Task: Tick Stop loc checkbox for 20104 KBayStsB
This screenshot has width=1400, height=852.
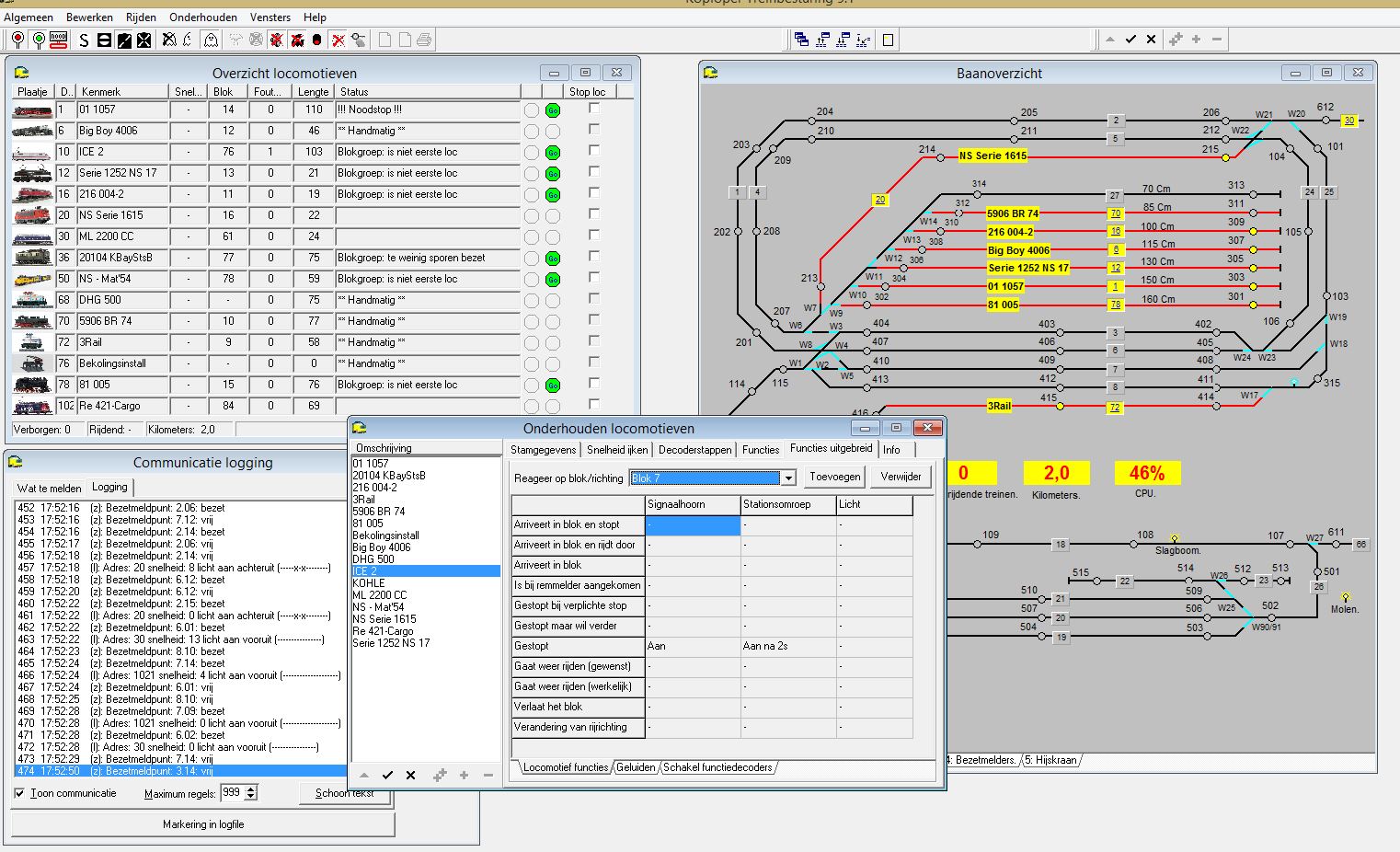Action: click(x=594, y=257)
